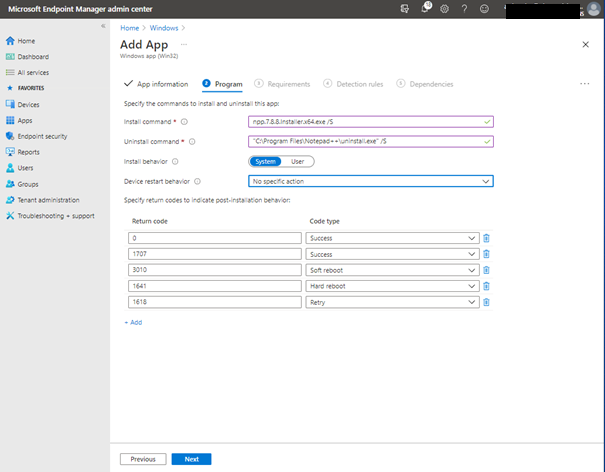Set install behavior to System

tap(265, 161)
